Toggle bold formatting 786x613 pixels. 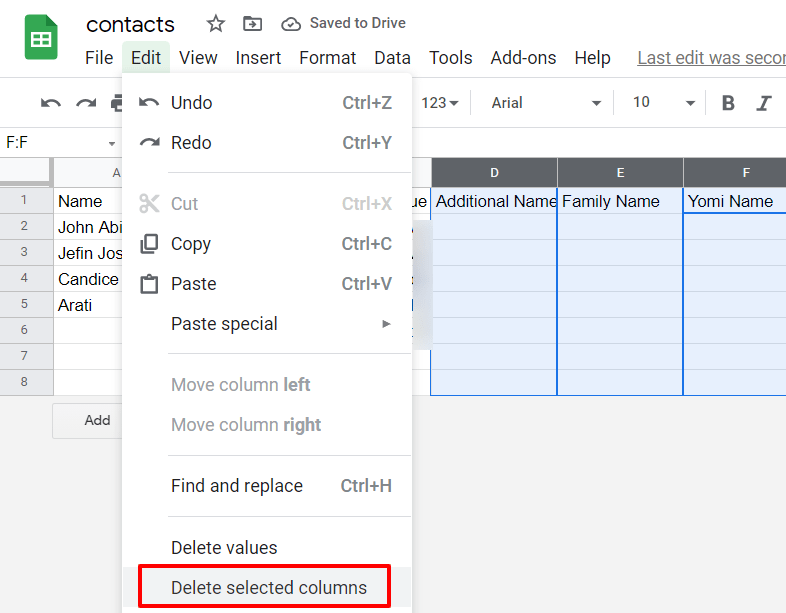(728, 103)
